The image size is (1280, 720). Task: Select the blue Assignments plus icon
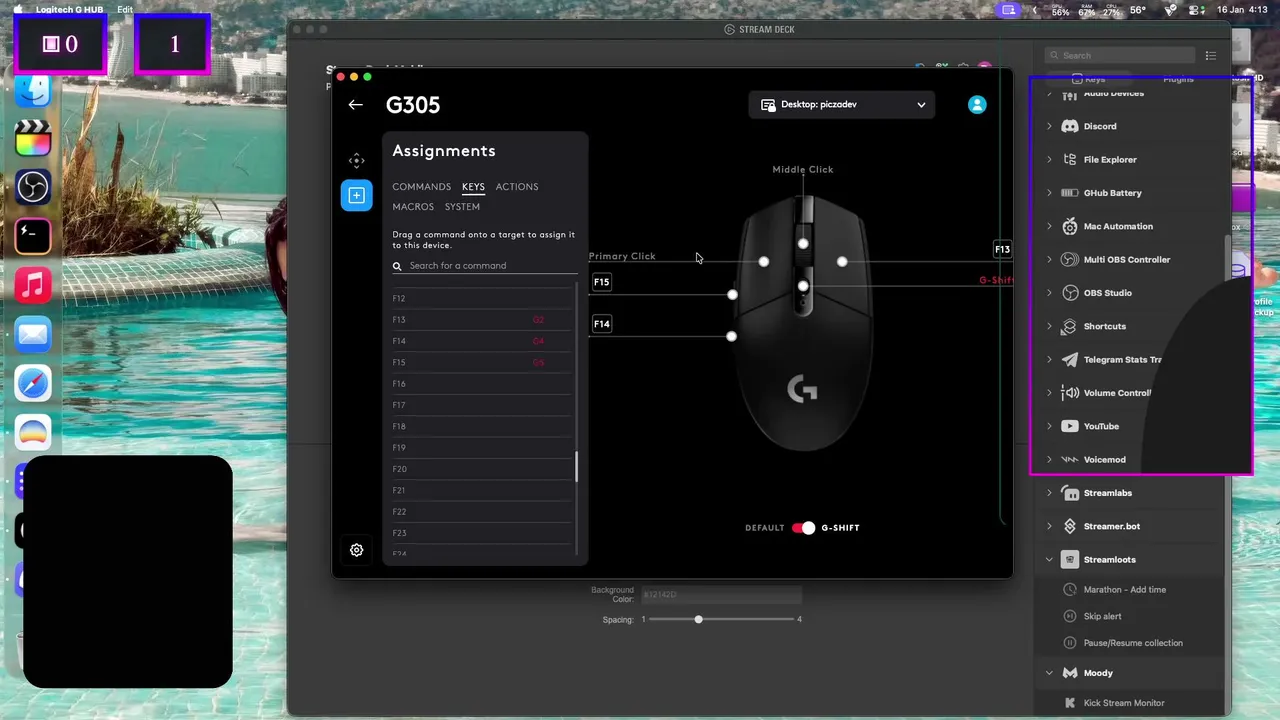(x=356, y=195)
